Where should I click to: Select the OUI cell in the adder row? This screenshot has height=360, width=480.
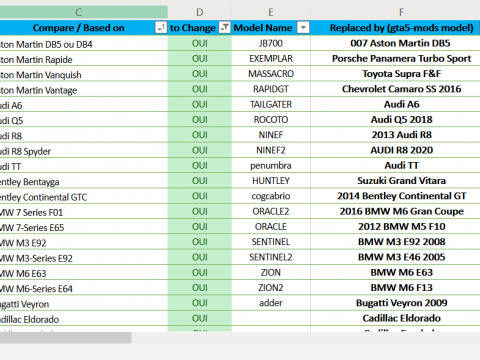pos(200,303)
